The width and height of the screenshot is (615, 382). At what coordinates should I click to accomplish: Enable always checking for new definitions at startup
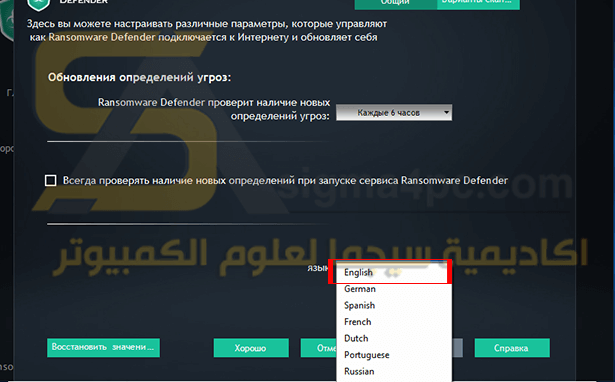51,180
